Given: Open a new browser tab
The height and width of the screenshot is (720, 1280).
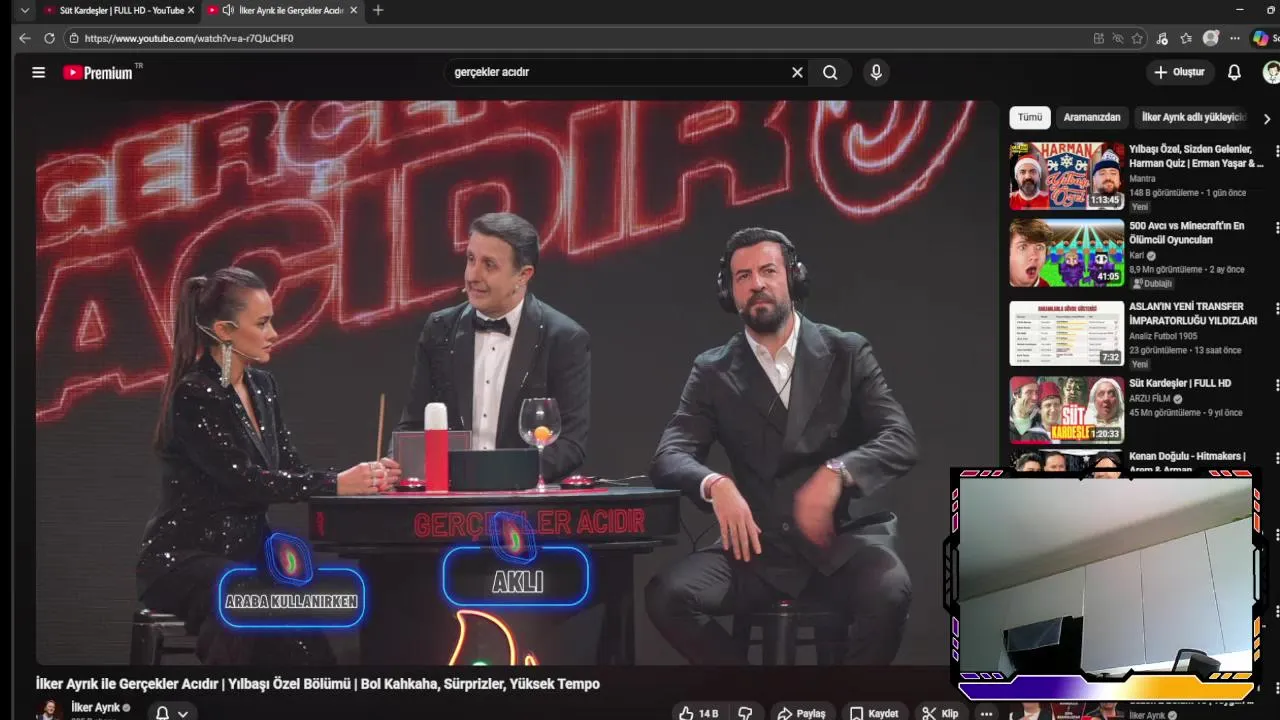Looking at the screenshot, I should tap(377, 10).
